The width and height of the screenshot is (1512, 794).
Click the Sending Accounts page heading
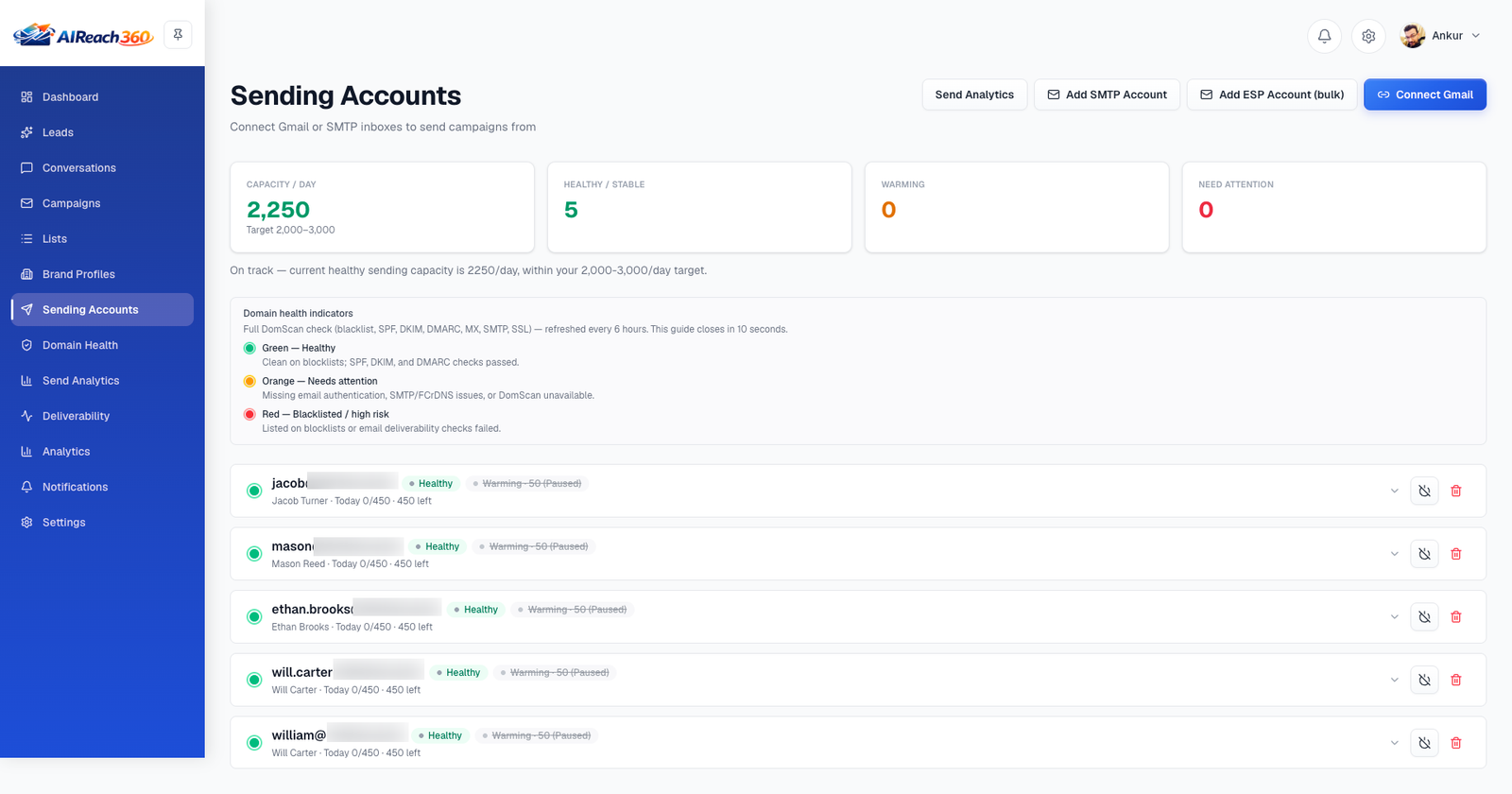346,95
